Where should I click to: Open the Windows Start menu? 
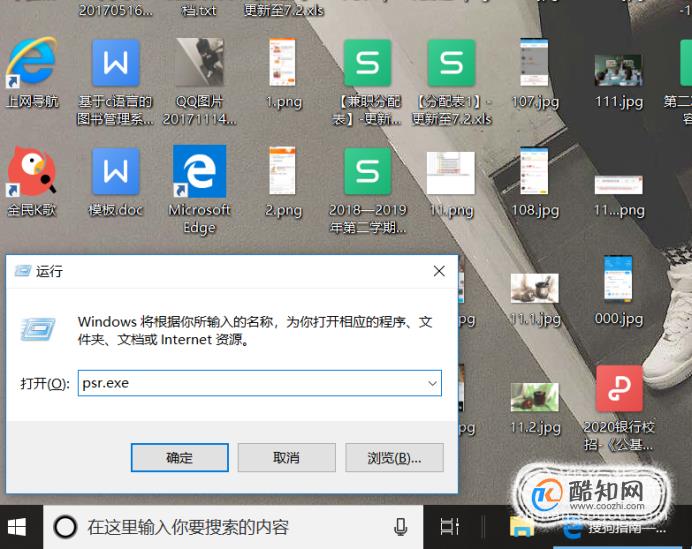click(x=17, y=527)
